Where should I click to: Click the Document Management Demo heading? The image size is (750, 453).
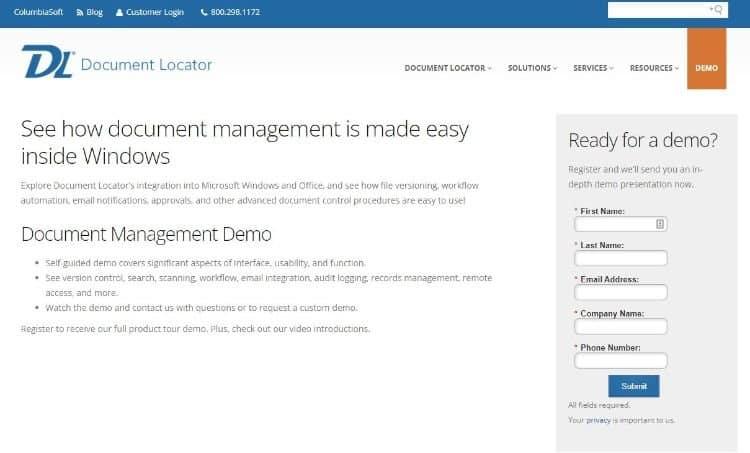tap(146, 234)
